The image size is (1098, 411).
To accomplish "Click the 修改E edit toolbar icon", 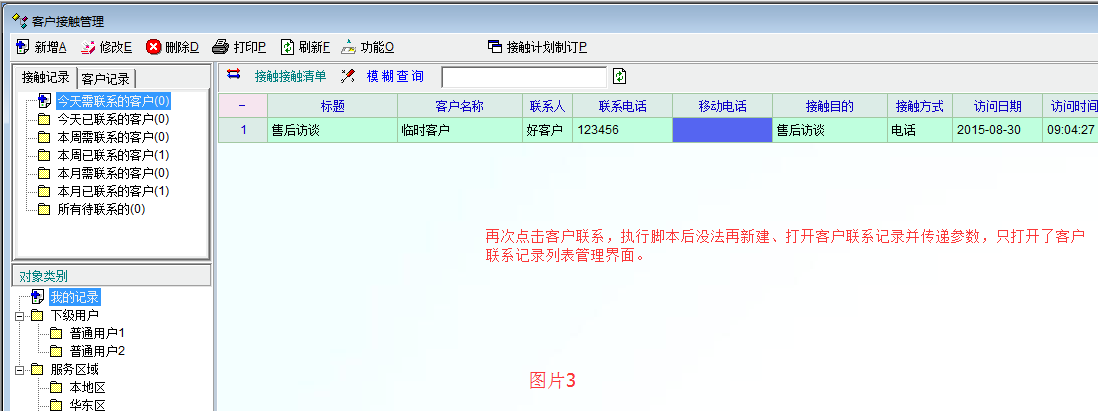I will 88,47.
